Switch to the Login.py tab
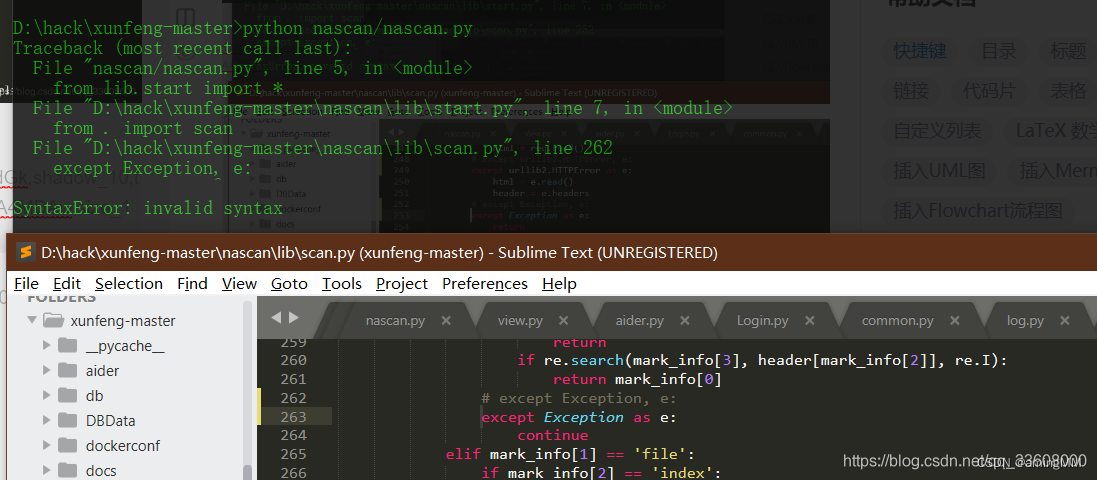The width and height of the screenshot is (1097, 480). click(763, 321)
